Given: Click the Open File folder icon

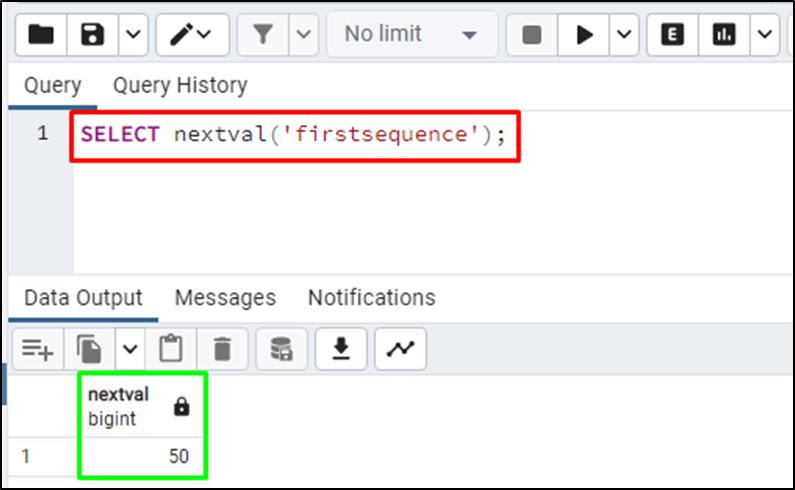Looking at the screenshot, I should coord(41,35).
